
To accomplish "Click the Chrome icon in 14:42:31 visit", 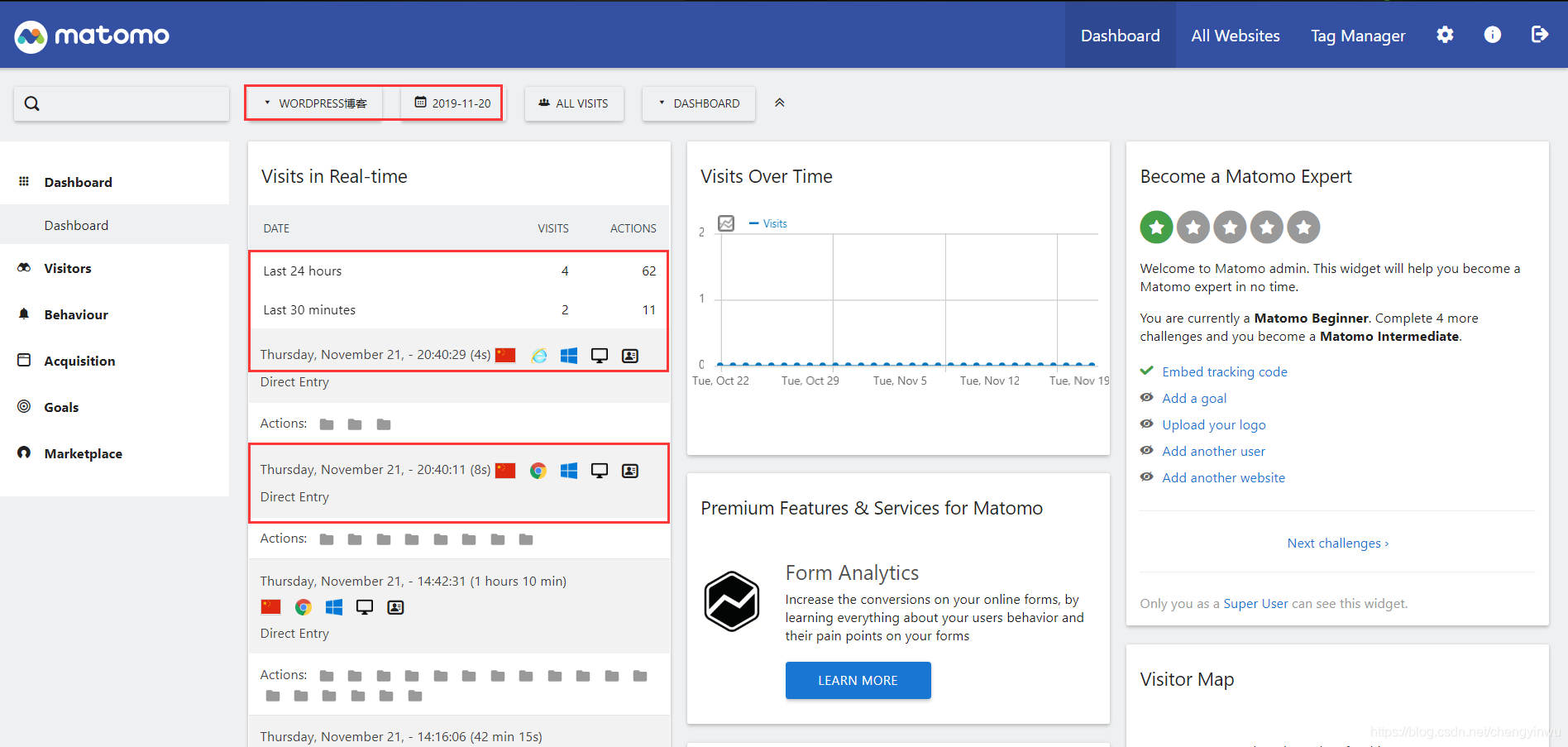I will point(304,607).
